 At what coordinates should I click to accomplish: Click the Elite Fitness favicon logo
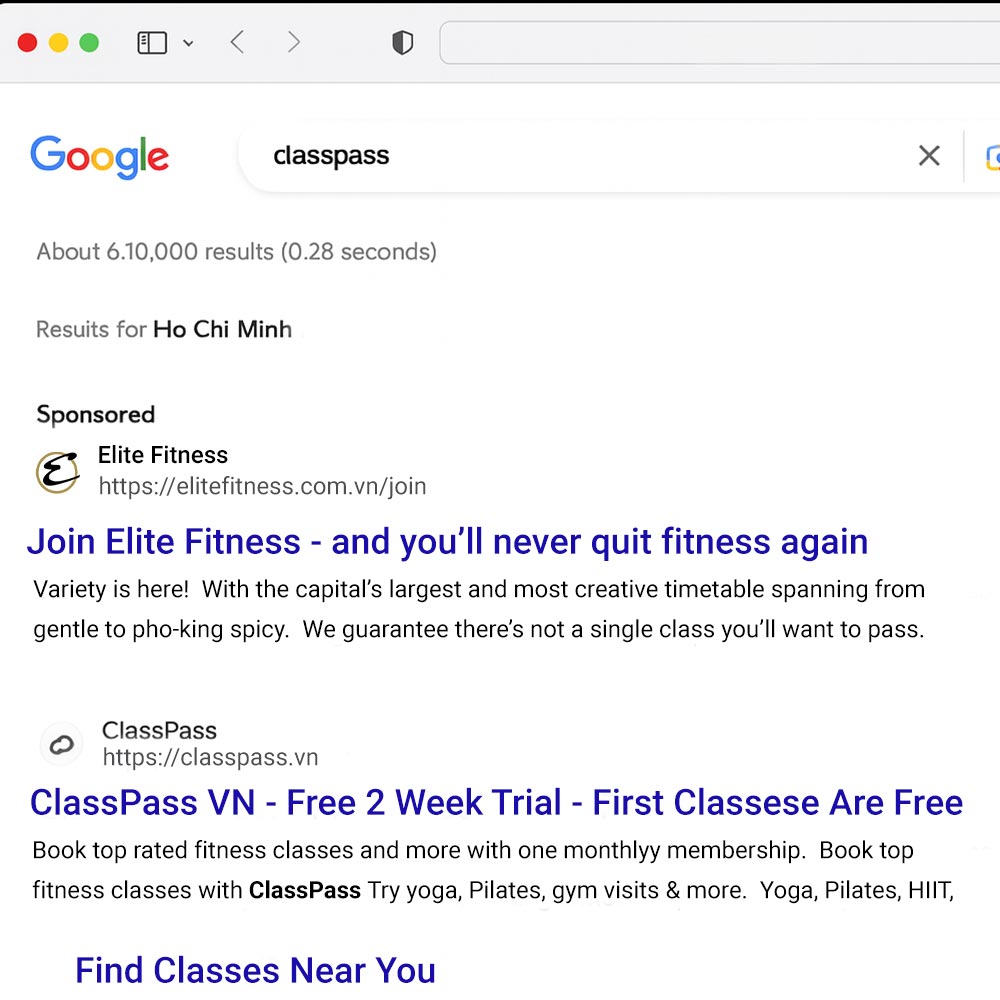click(58, 472)
